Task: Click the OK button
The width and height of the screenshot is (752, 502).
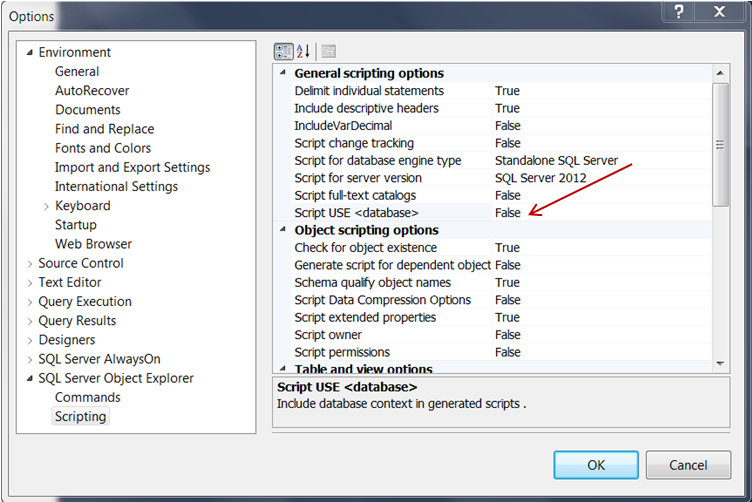Action: [x=596, y=464]
